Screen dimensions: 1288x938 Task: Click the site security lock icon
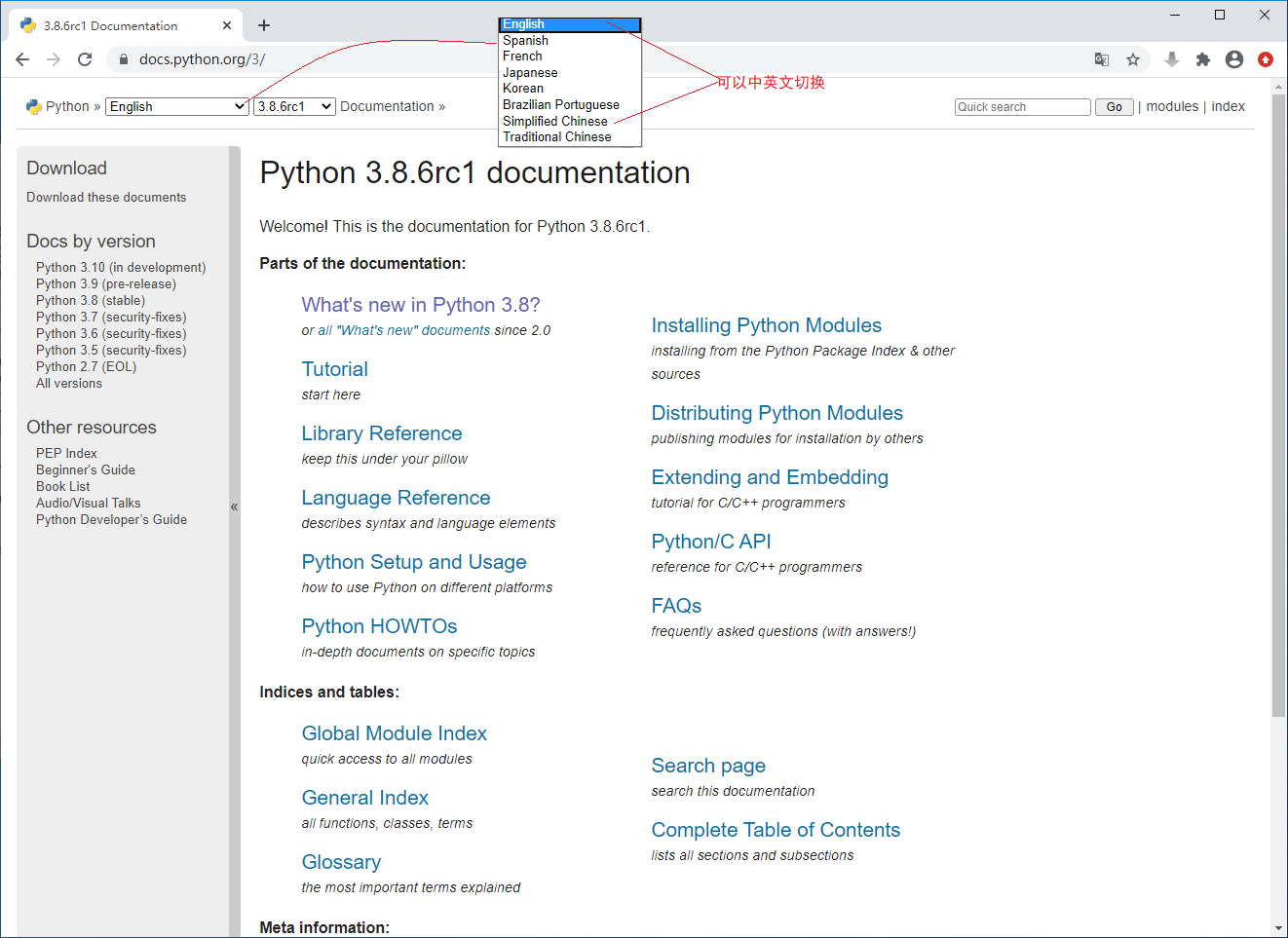coord(123,58)
